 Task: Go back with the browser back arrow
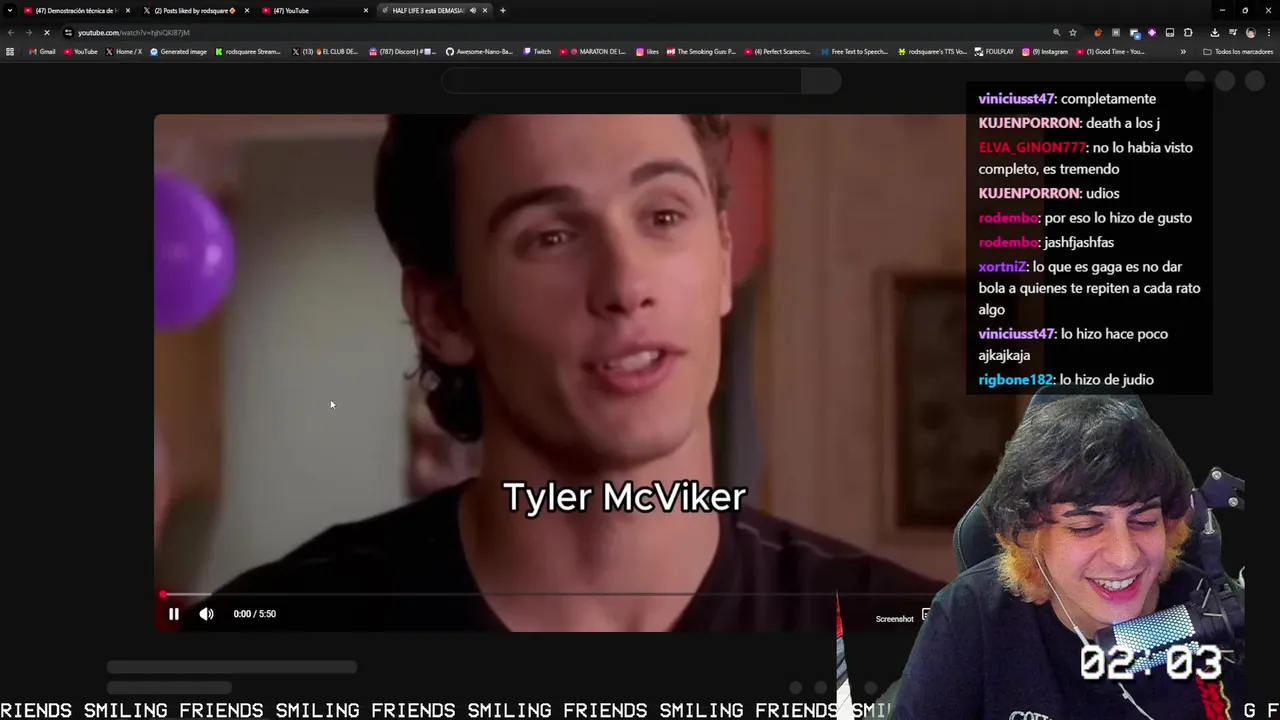(x=11, y=32)
